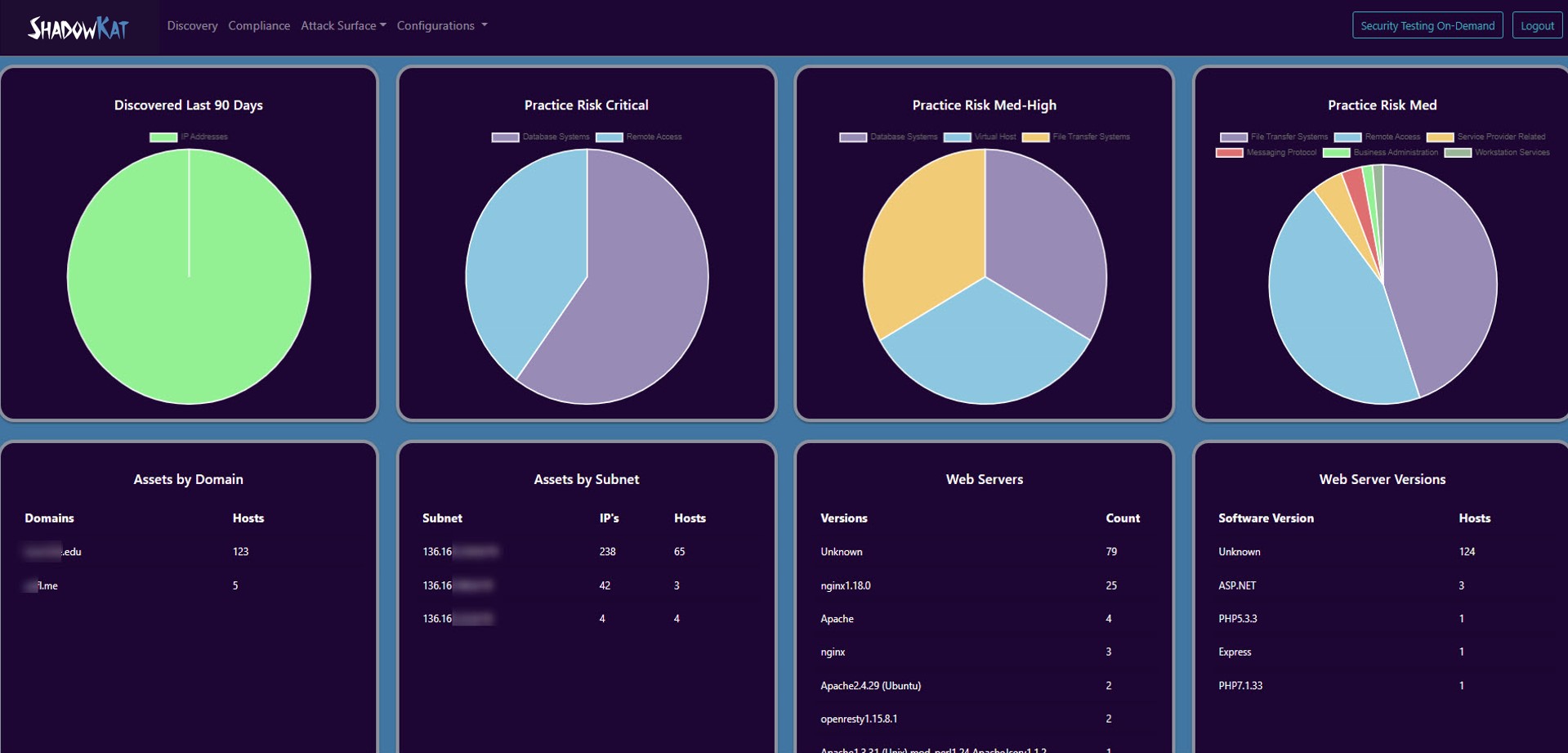Viewport: 1568px width, 753px height.
Task: Click the nginx1.18.0 row in Web Servers
Action: (846, 585)
